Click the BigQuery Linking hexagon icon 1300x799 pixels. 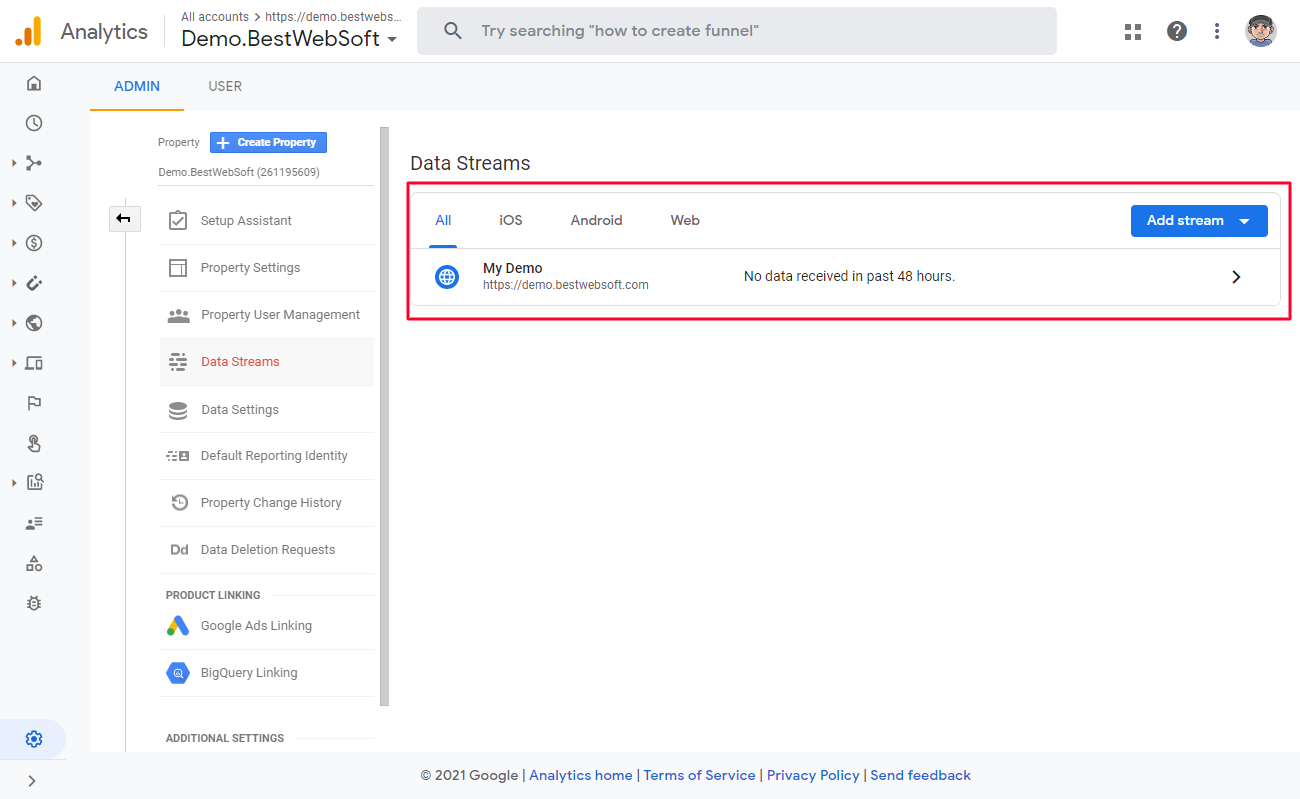(178, 673)
